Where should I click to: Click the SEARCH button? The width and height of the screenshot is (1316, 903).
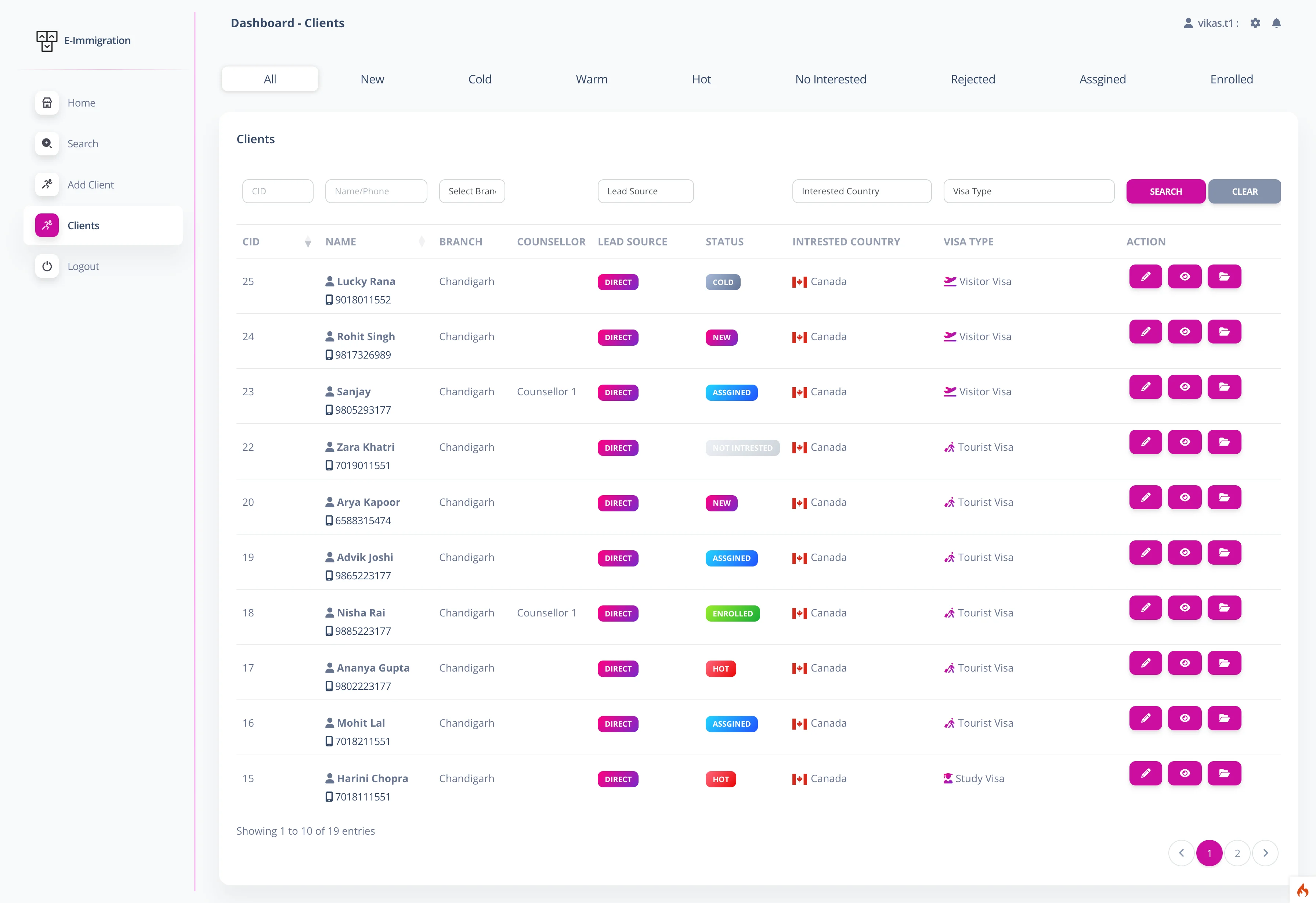(1165, 191)
